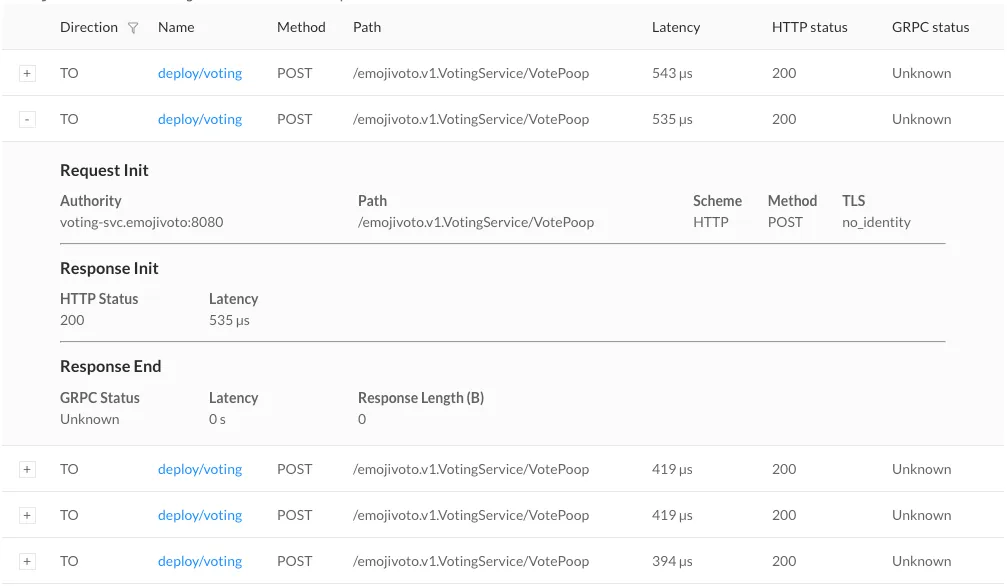Select the Method column header
The image size is (1007, 586).
click(301, 27)
